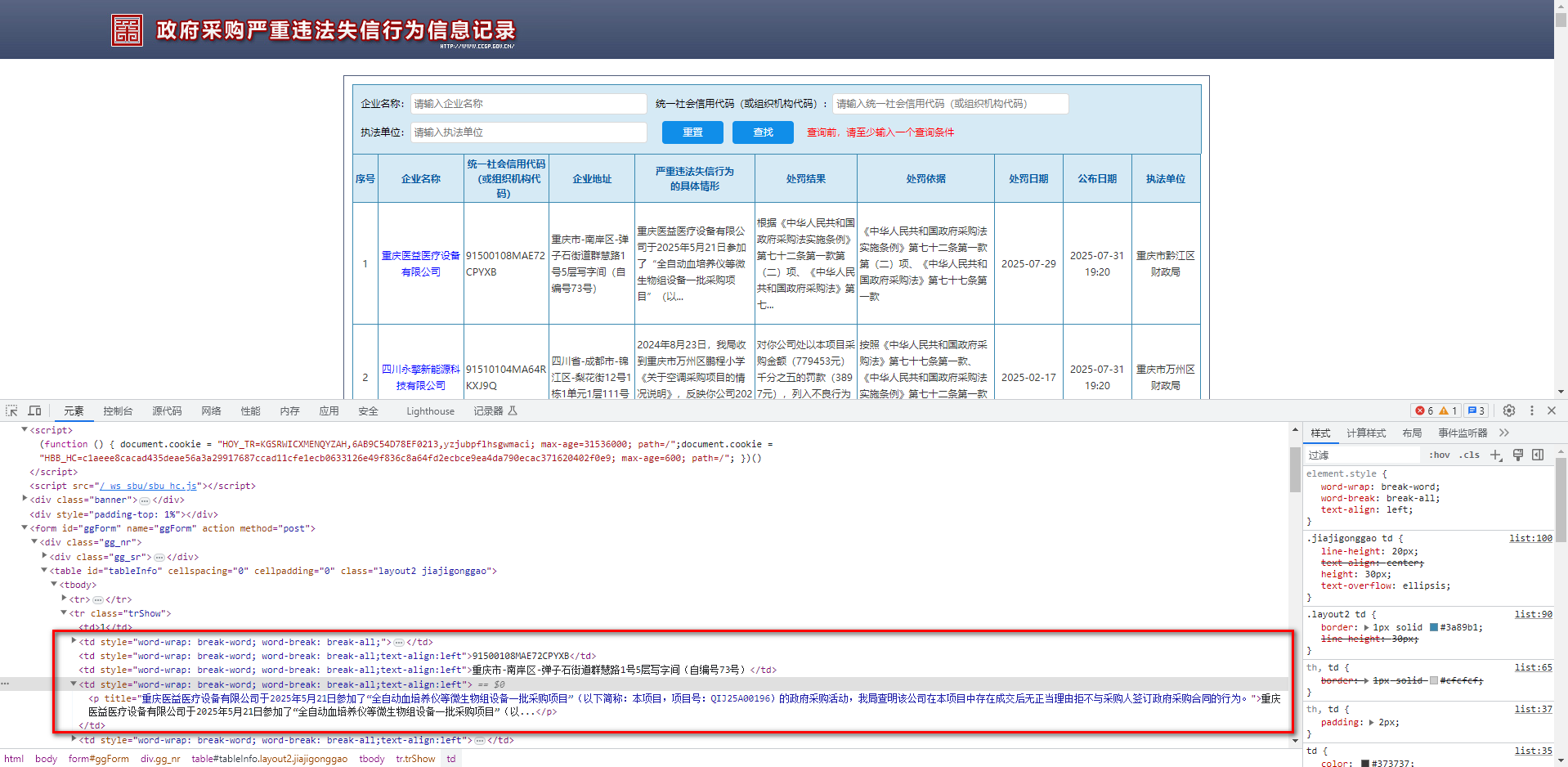Click the red error count badge
Image resolution: width=1568 pixels, height=767 pixels.
point(1425,410)
